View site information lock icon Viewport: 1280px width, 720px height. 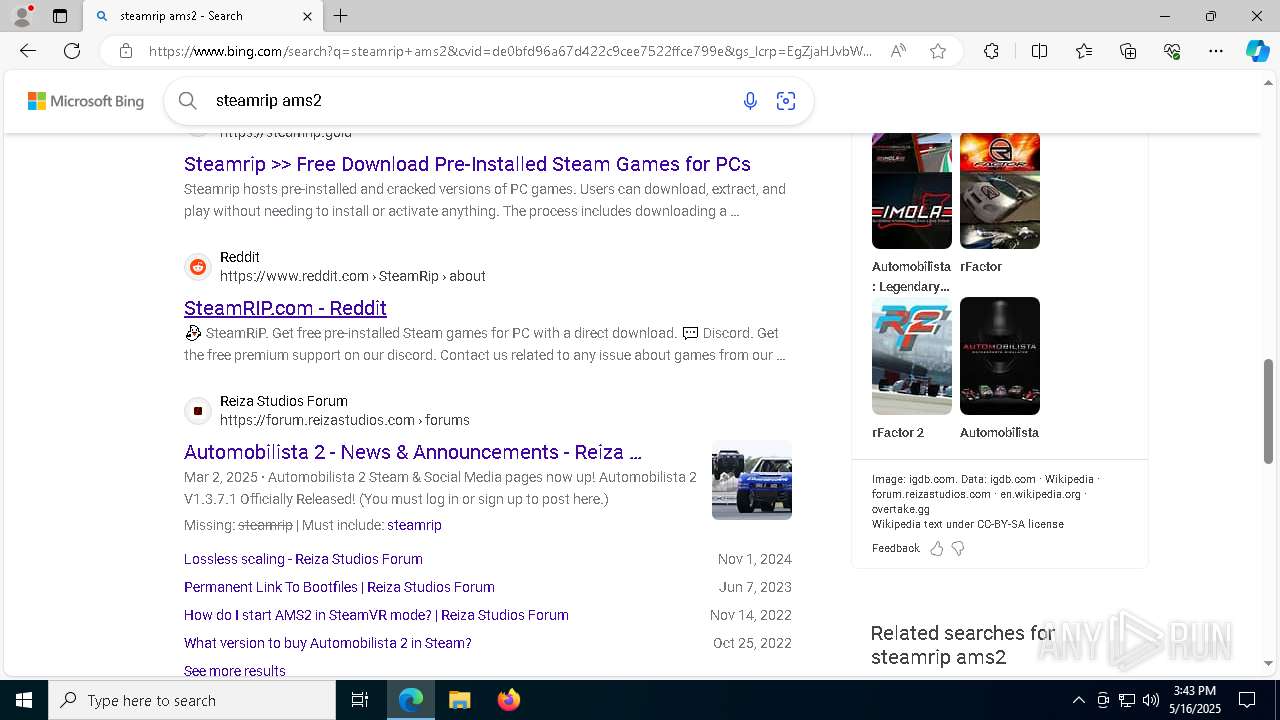[x=126, y=51]
